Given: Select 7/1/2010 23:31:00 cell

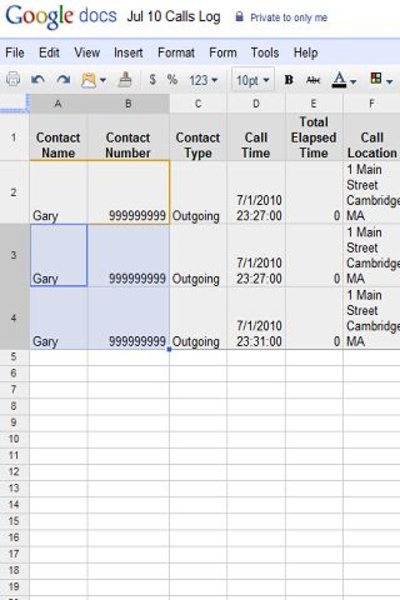Looking at the screenshot, I should [256, 318].
